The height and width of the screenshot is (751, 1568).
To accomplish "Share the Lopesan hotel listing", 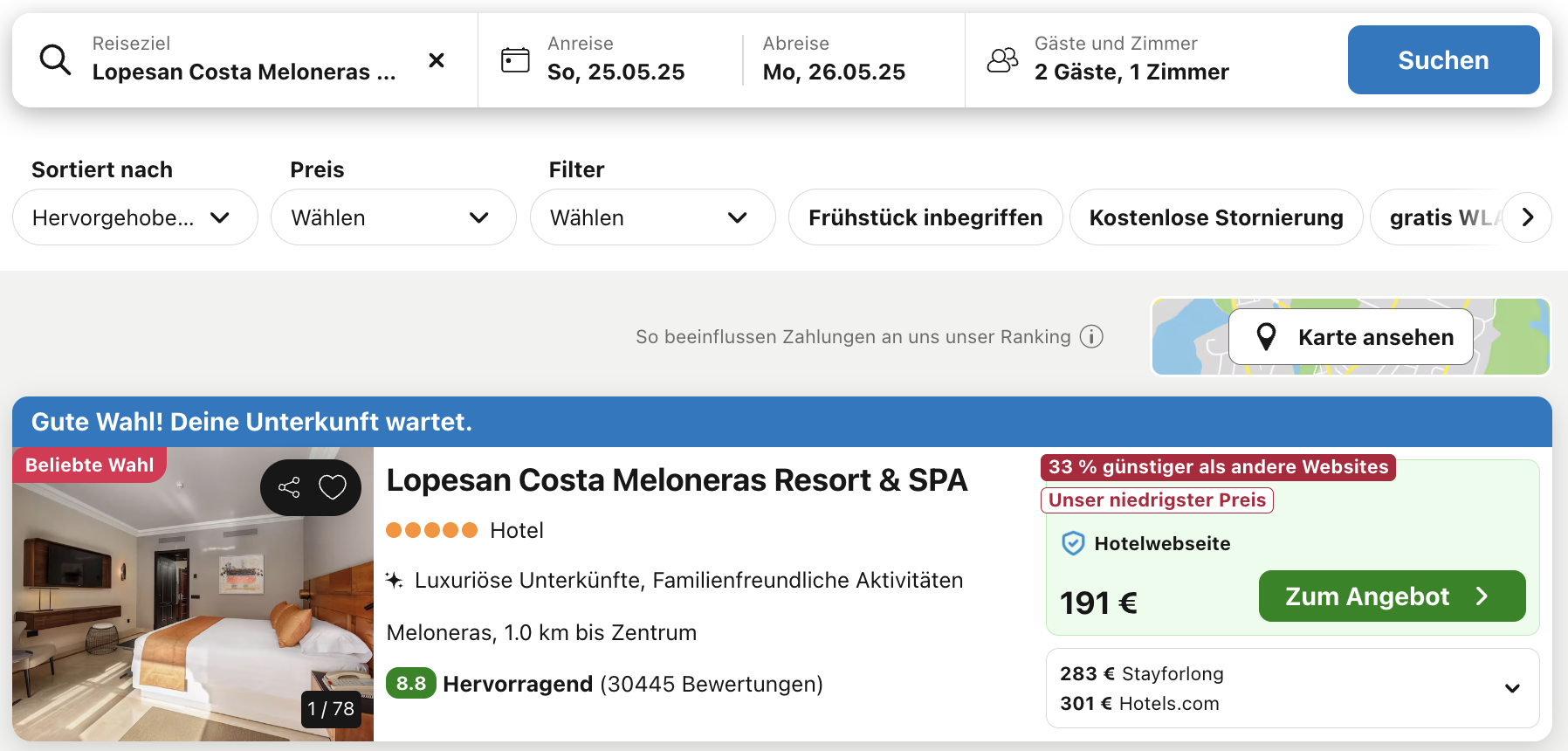I will [x=289, y=487].
